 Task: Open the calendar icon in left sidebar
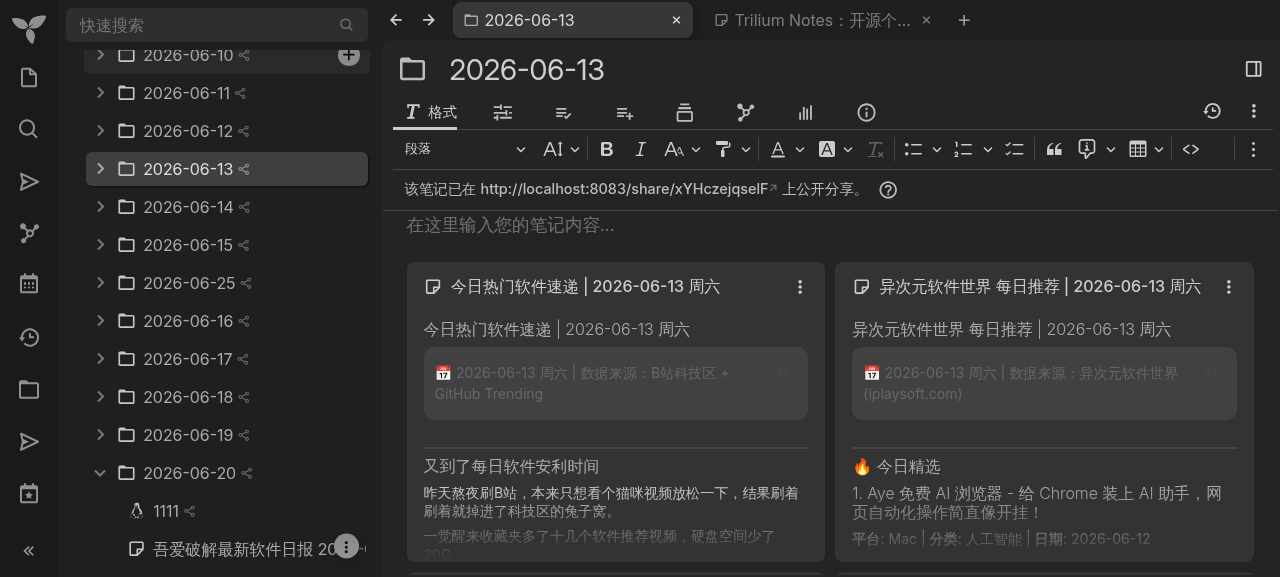(29, 284)
